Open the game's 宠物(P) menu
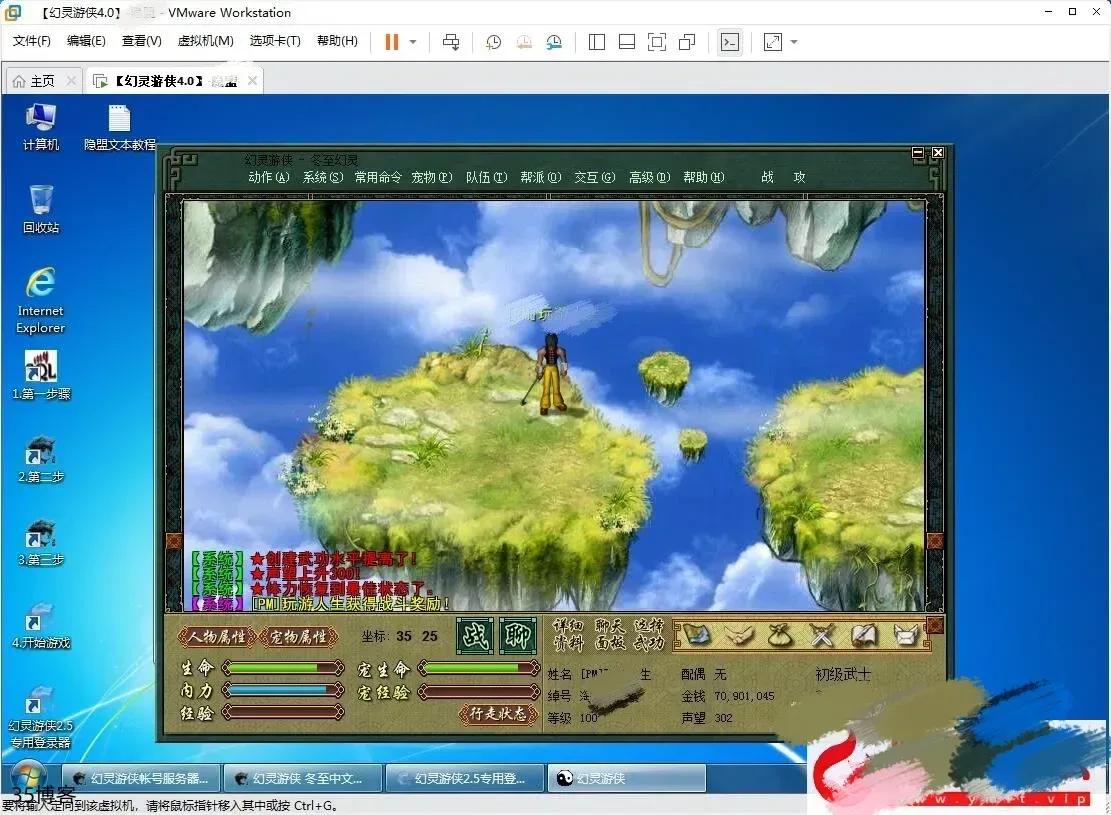This screenshot has width=1111, height=815. (432, 177)
